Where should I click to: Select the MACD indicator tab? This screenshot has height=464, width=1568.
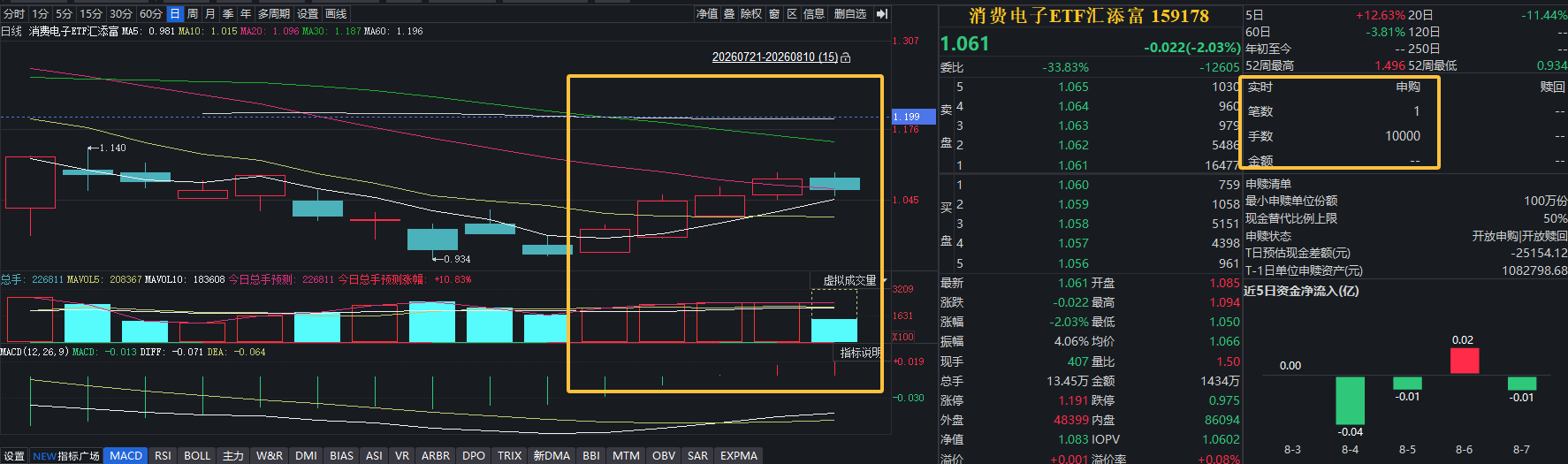tap(126, 456)
